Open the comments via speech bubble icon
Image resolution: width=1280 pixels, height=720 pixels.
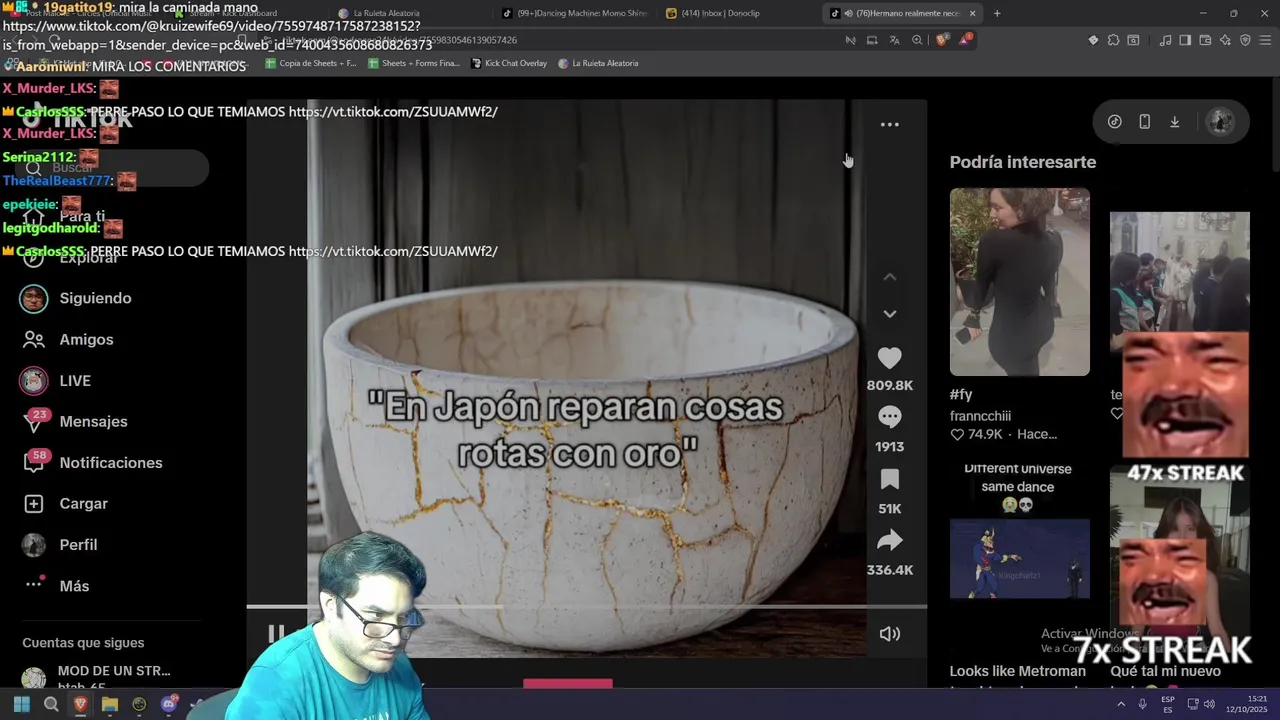point(889,417)
